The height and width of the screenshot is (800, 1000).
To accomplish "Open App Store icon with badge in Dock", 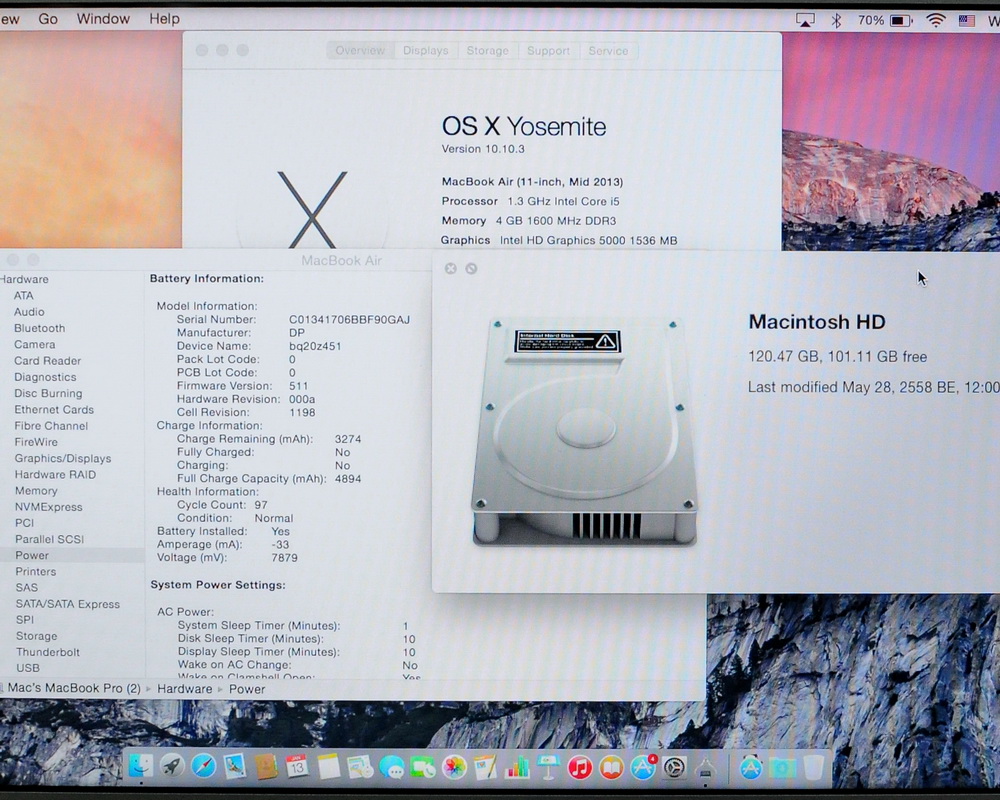I will pos(643,767).
